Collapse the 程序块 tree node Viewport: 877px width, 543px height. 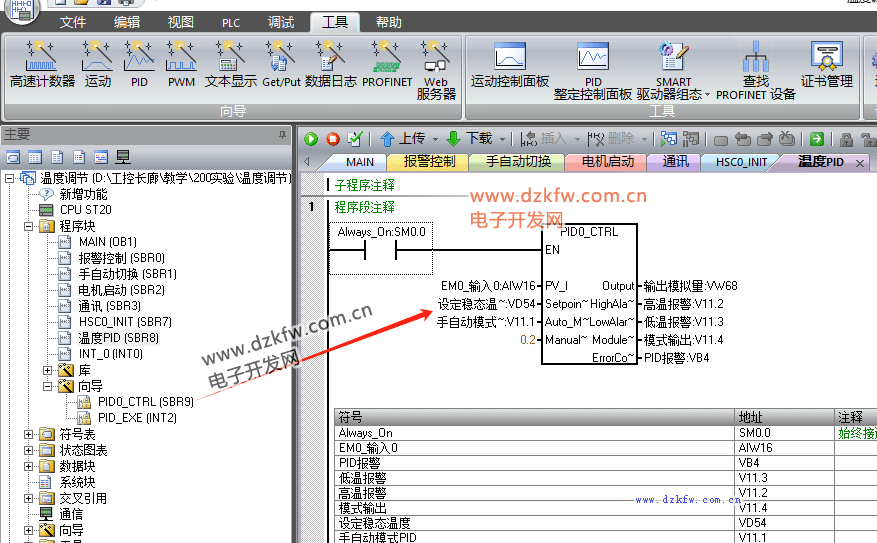(x=29, y=226)
